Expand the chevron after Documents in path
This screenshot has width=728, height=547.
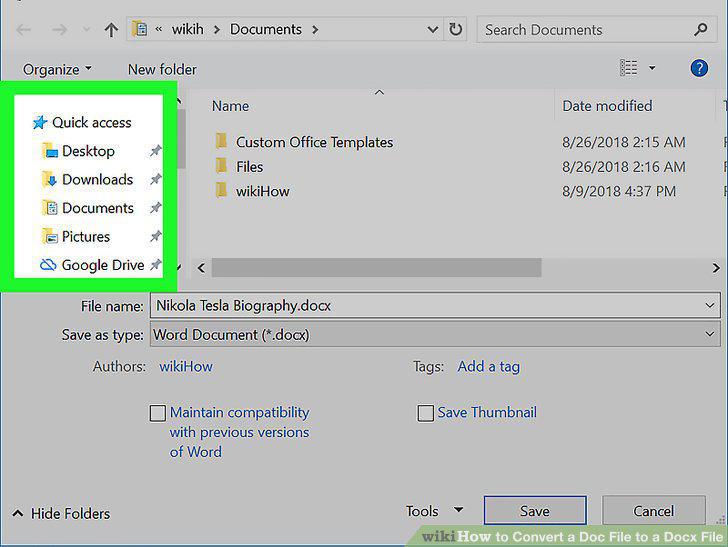pos(315,30)
